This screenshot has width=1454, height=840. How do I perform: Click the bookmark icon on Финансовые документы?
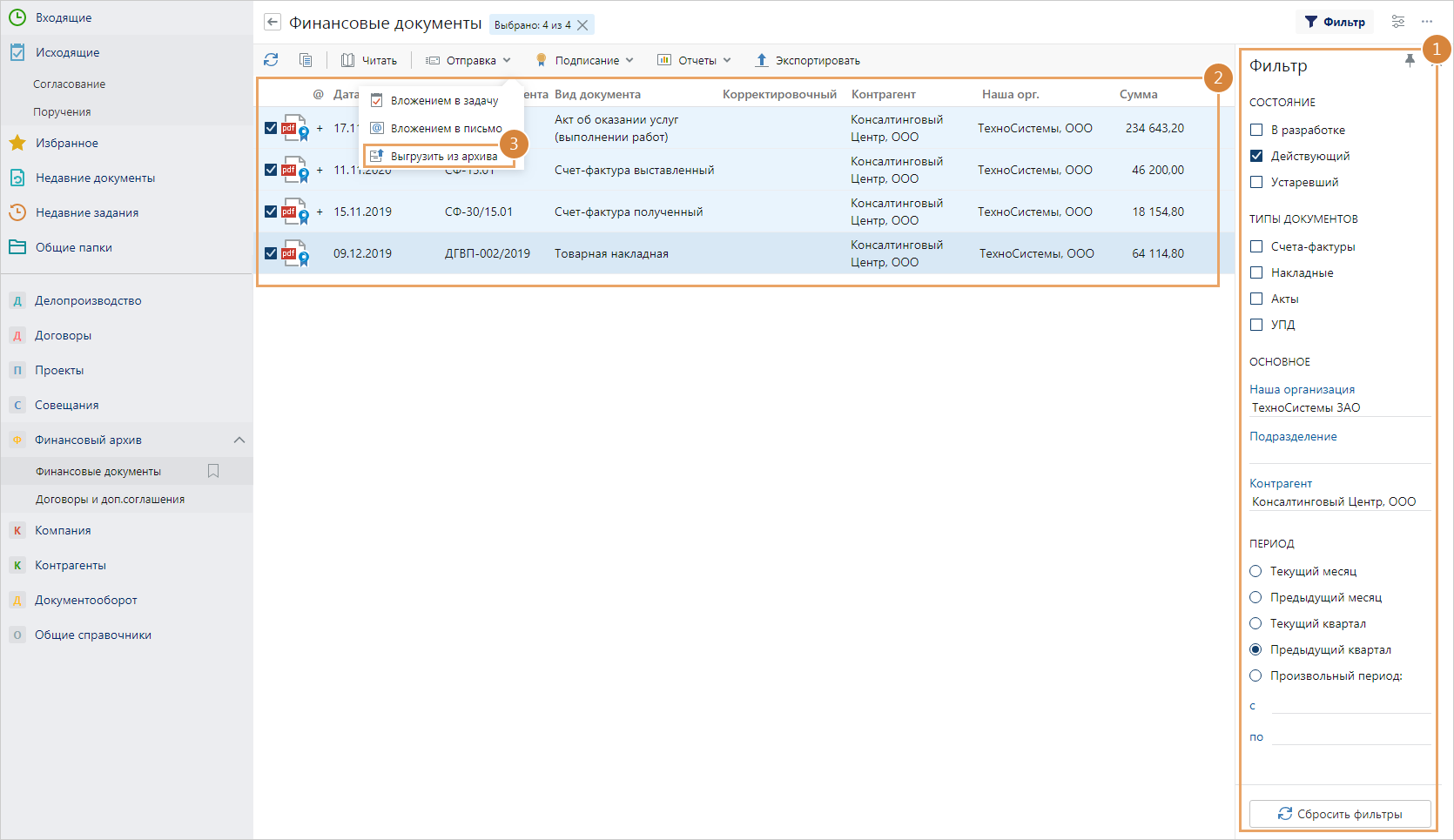point(213,471)
